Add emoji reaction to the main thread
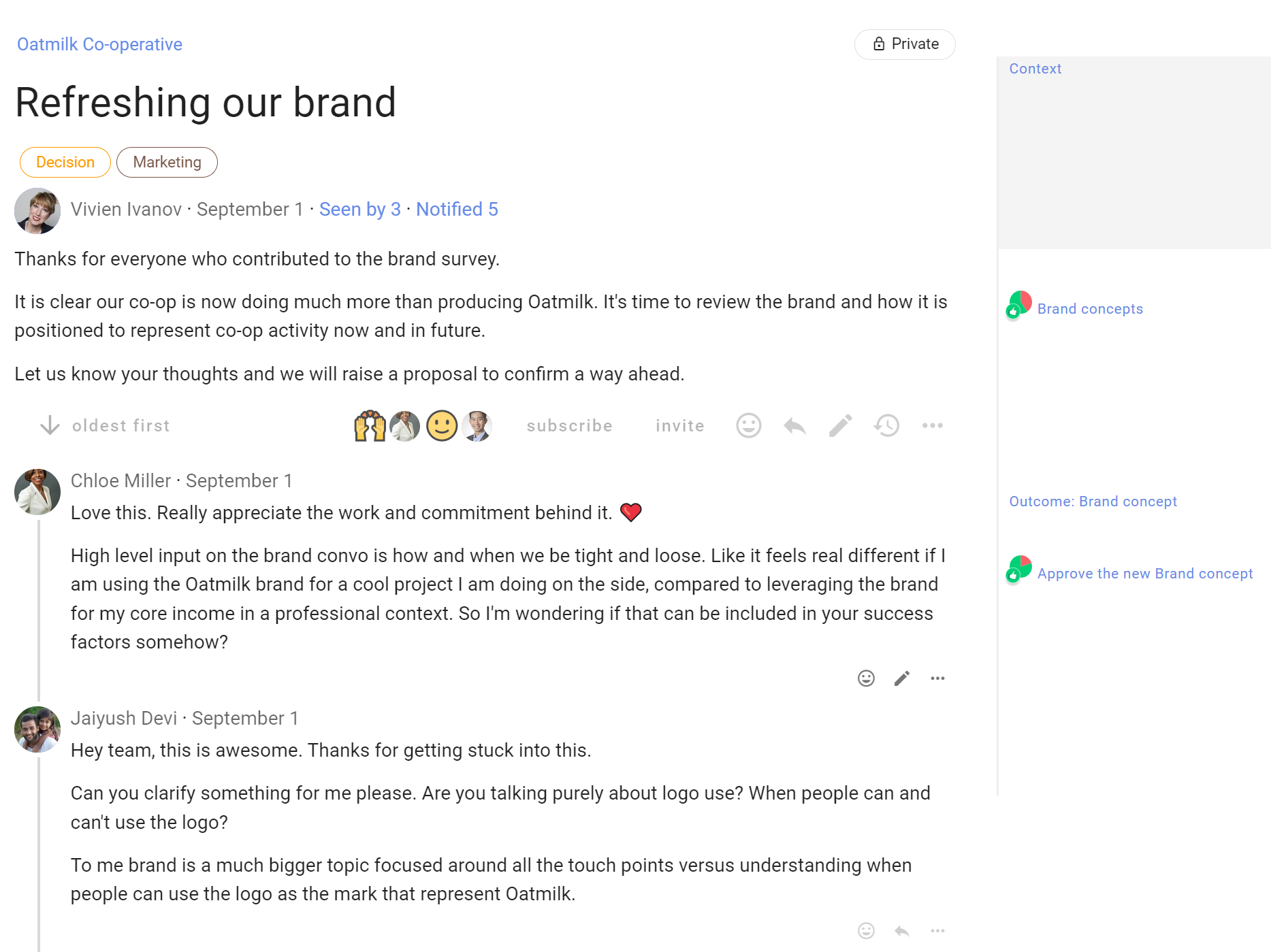 (x=748, y=426)
